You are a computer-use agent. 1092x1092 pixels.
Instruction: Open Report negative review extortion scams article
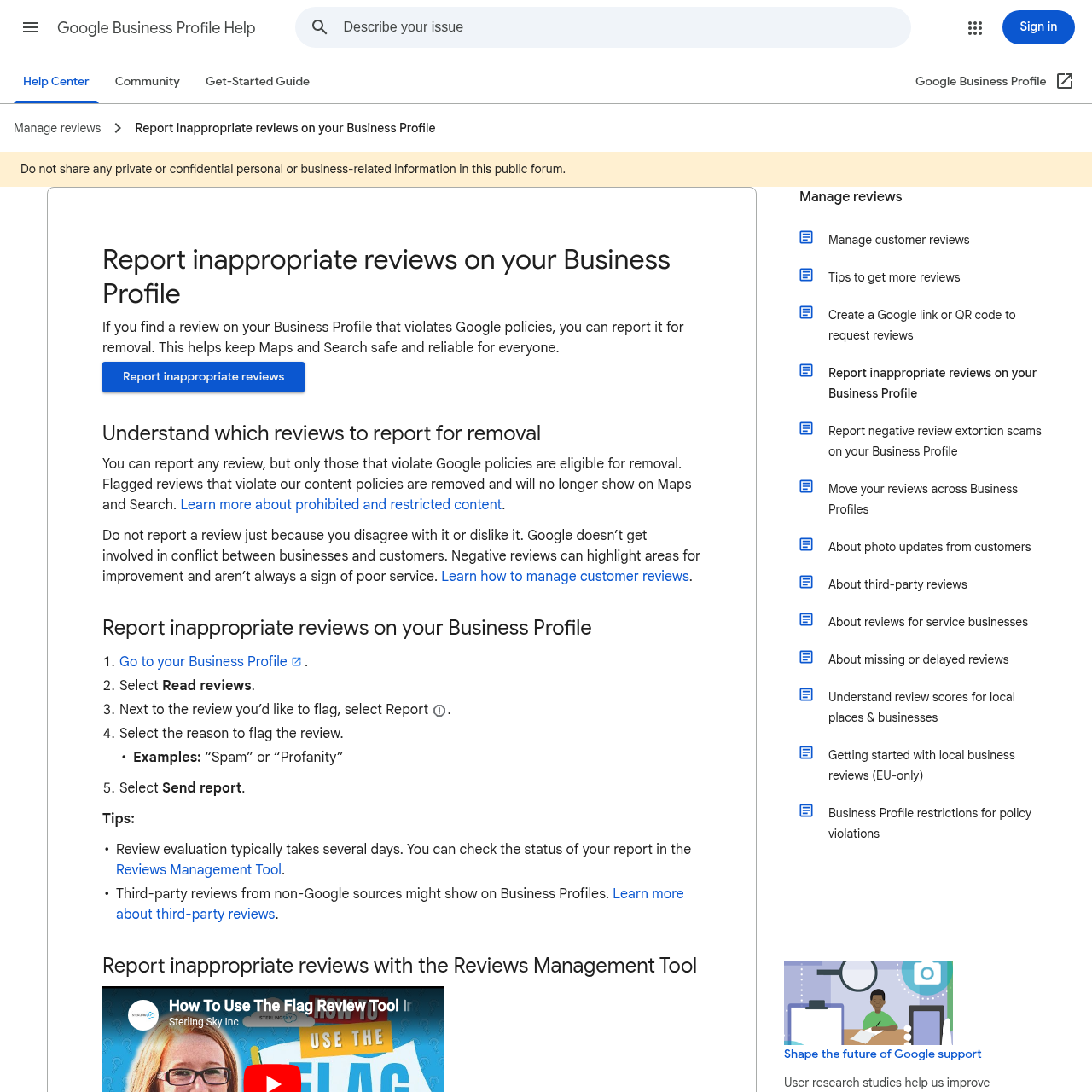(x=935, y=441)
